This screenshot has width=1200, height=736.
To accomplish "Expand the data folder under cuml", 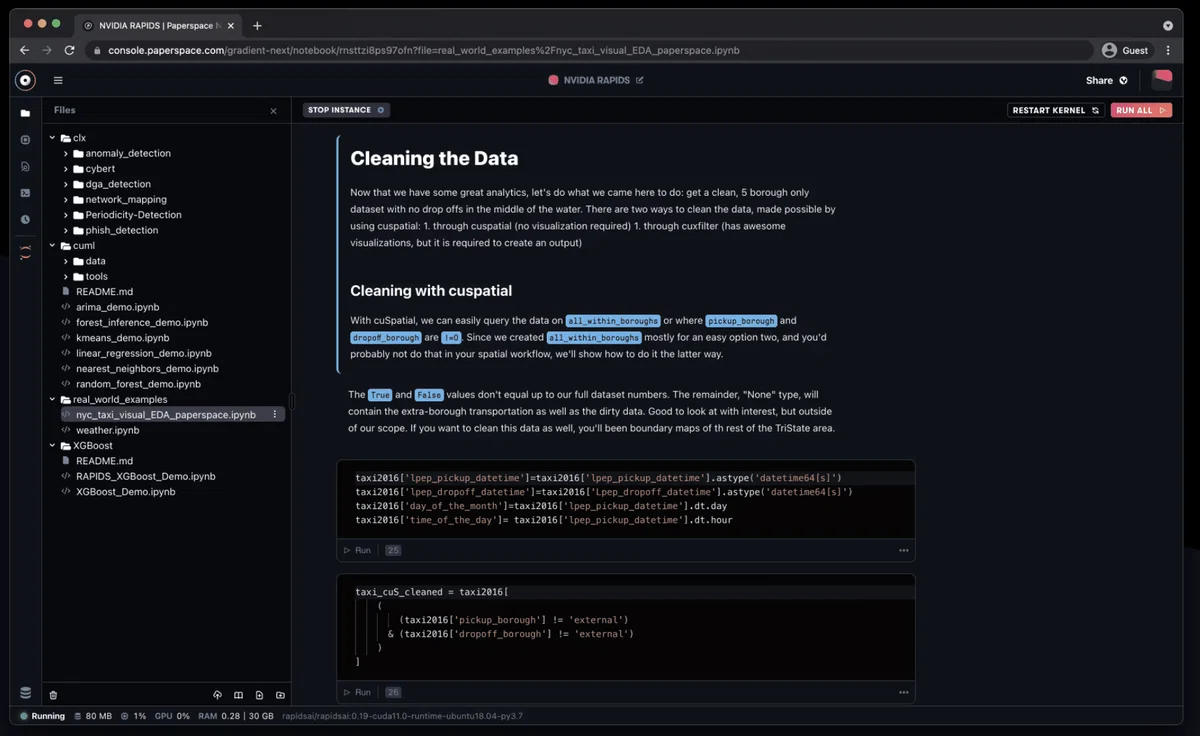I will (x=65, y=261).
